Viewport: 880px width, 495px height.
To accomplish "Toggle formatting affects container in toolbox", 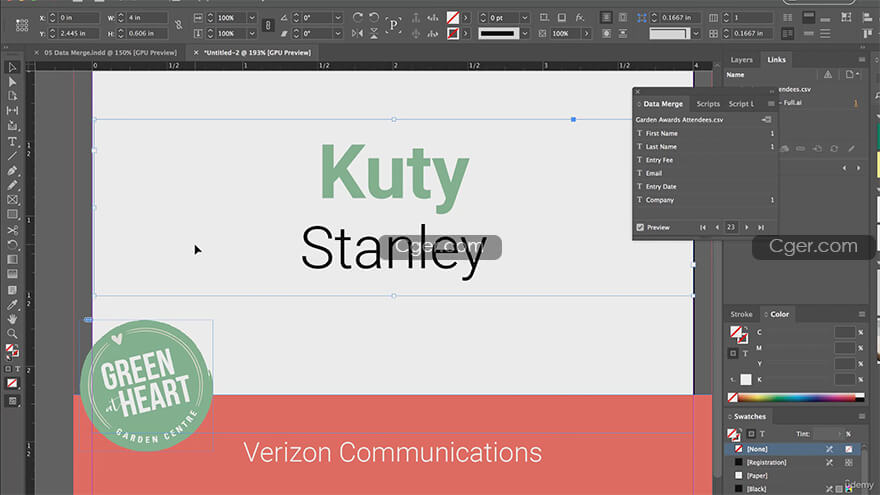I will [x=8, y=369].
